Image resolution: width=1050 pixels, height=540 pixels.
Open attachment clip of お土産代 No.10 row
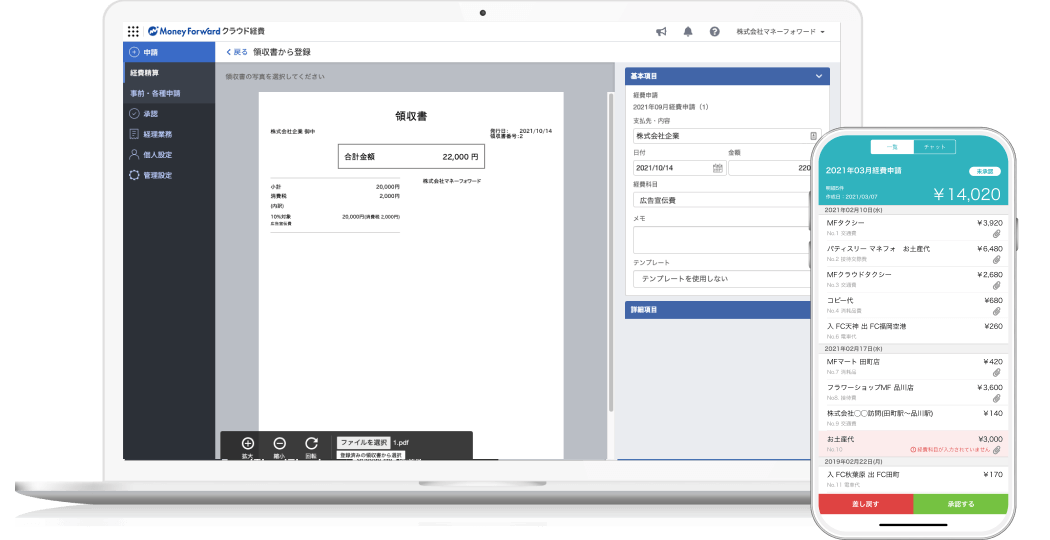pyautogui.click(x=996, y=450)
